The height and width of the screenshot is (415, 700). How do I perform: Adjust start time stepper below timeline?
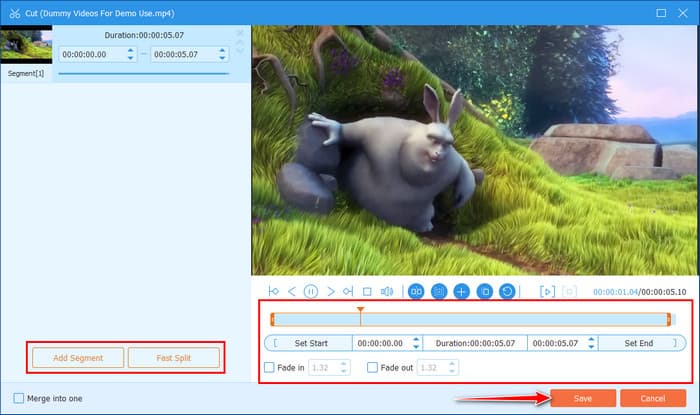415,342
